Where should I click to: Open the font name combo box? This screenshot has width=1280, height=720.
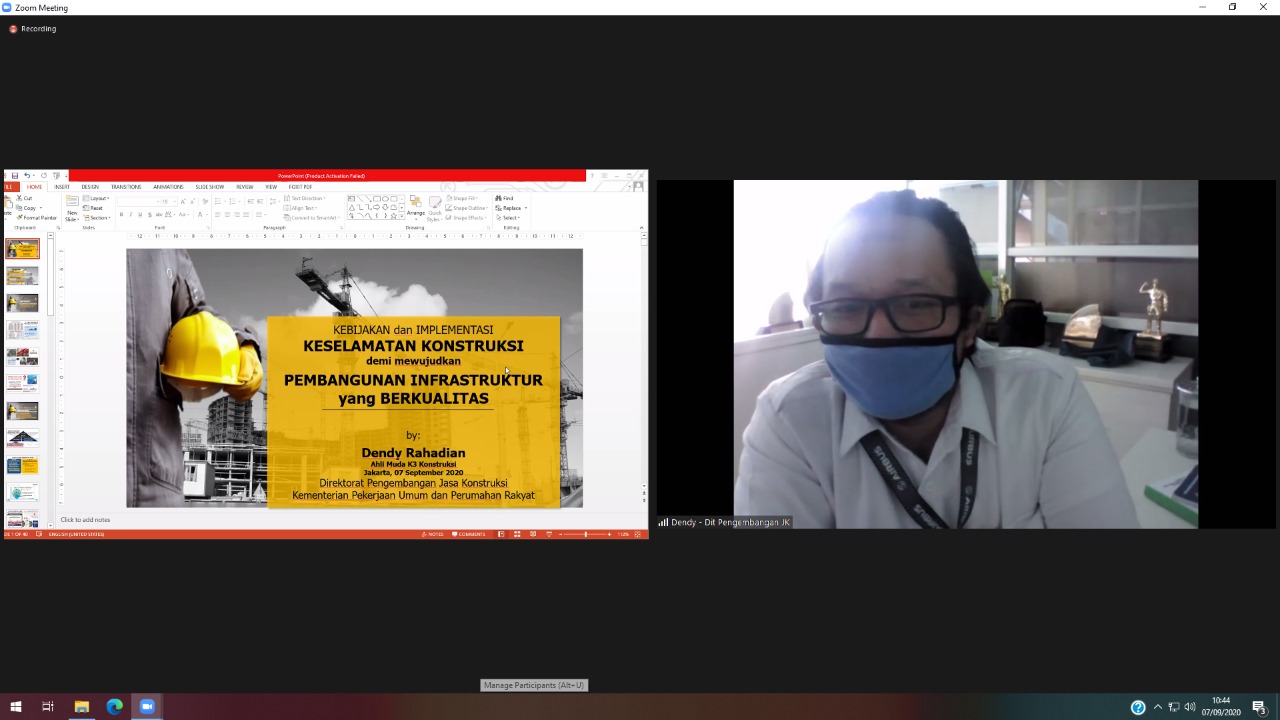click(x=139, y=201)
